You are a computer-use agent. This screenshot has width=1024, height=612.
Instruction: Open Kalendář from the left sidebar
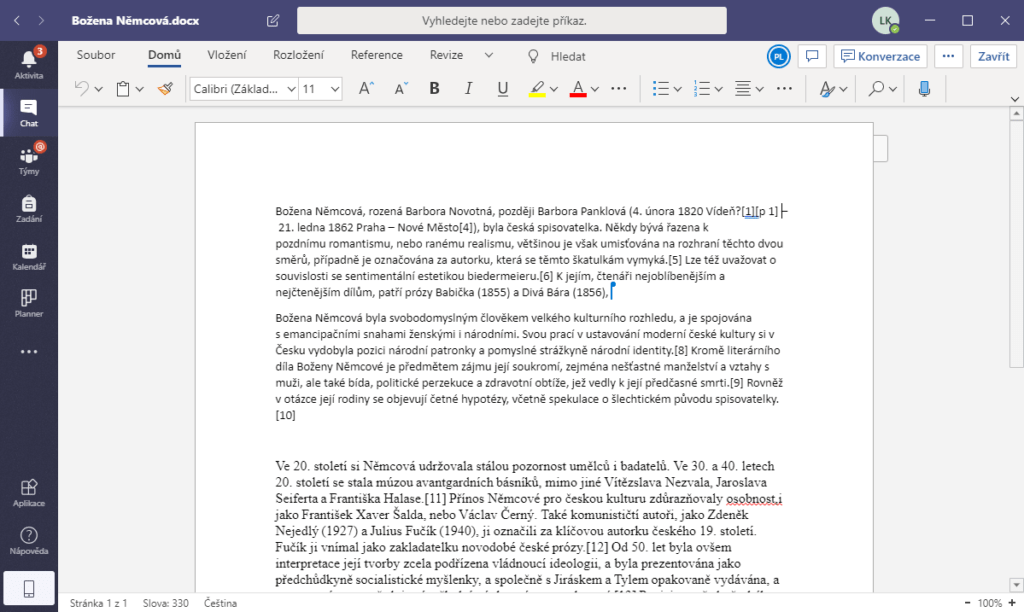pos(29,256)
